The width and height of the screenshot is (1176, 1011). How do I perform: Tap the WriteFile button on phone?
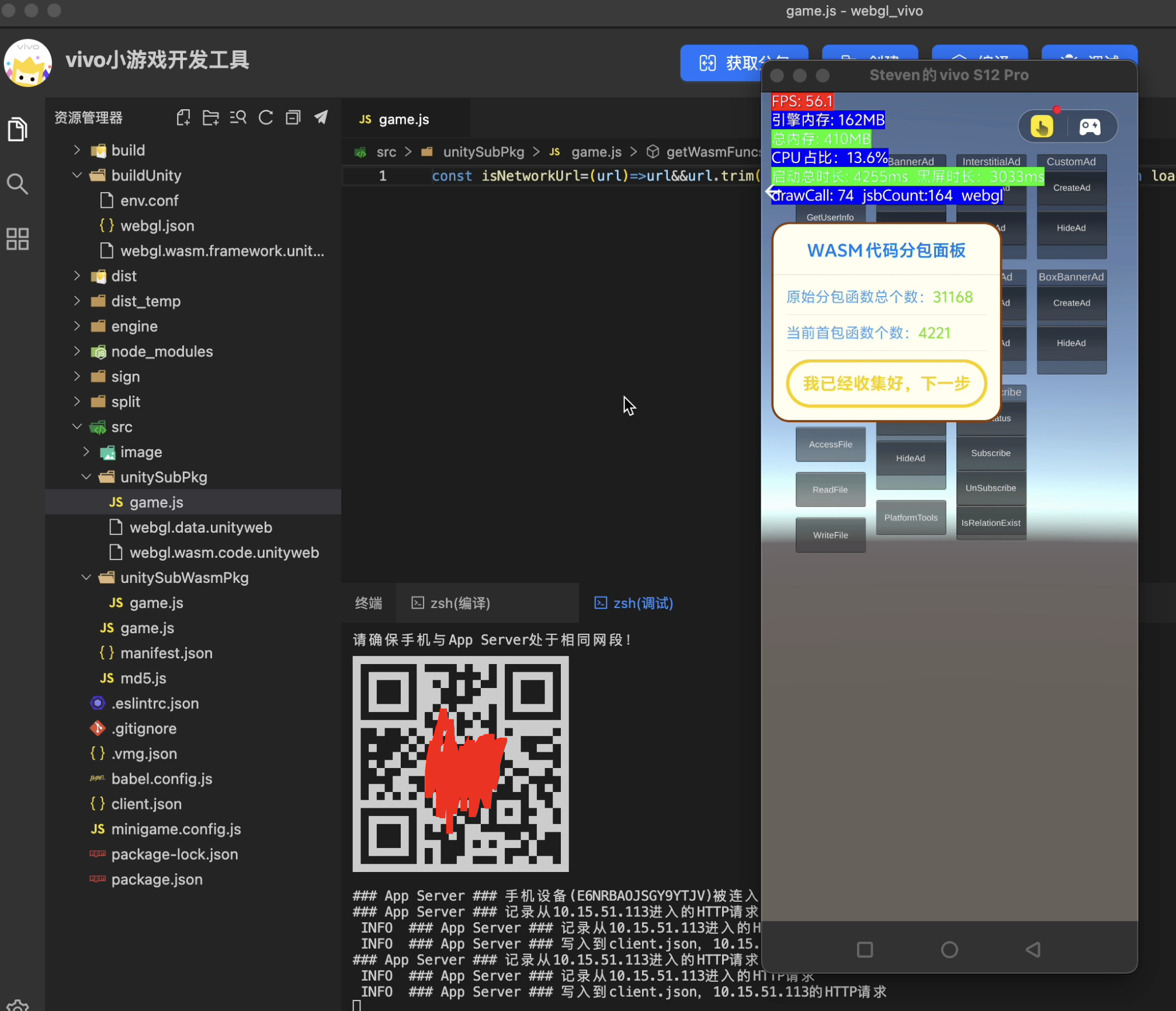click(x=830, y=535)
